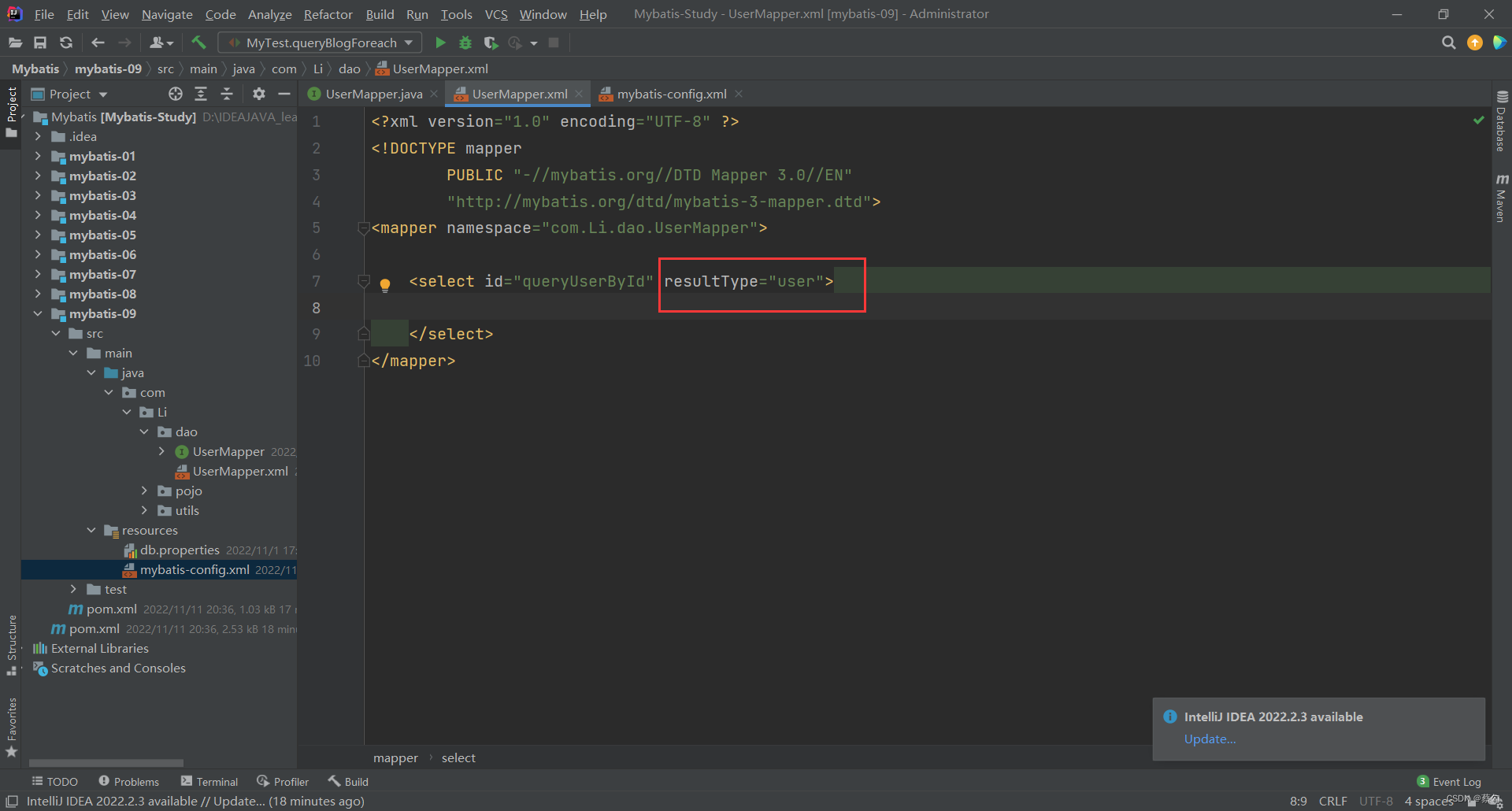Click the 'dao' breadcrumb in navigation bar
Screen dimensions: 1512x811
[349, 69]
